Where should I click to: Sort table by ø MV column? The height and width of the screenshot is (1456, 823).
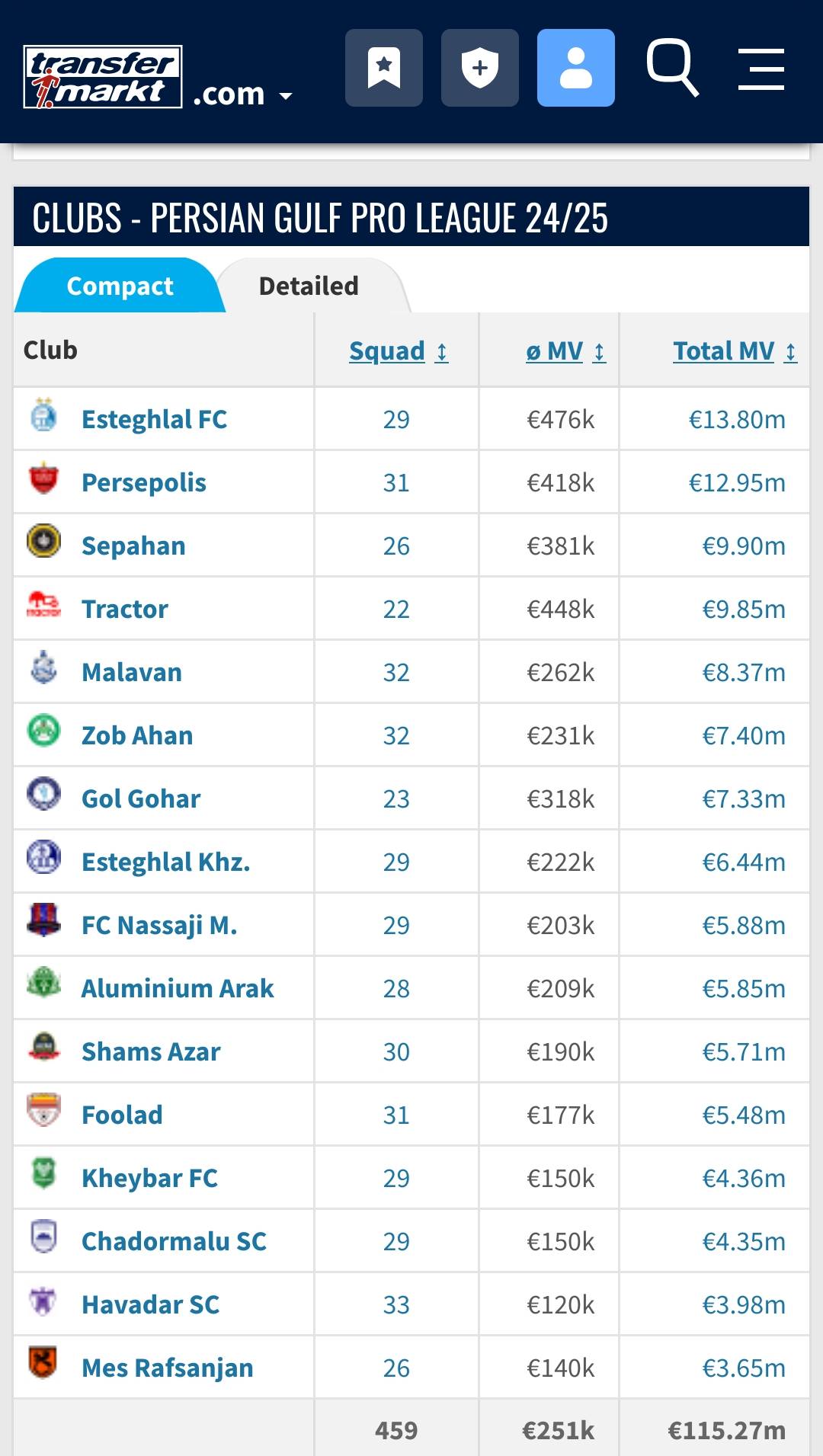[566, 351]
